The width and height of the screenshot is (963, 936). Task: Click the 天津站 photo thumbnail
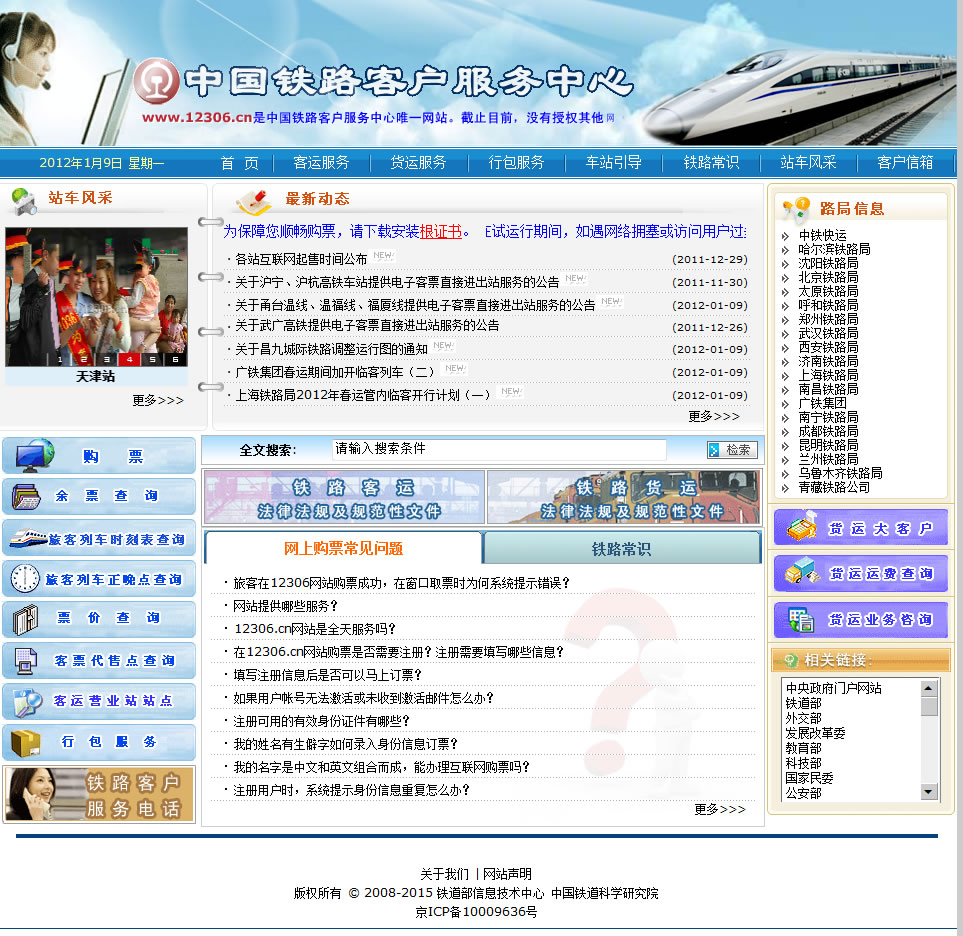96,297
